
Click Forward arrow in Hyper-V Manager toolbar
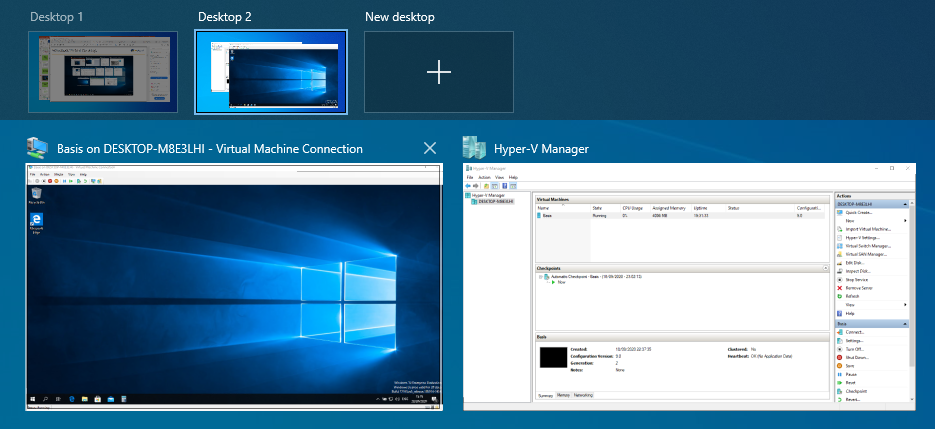click(x=476, y=186)
